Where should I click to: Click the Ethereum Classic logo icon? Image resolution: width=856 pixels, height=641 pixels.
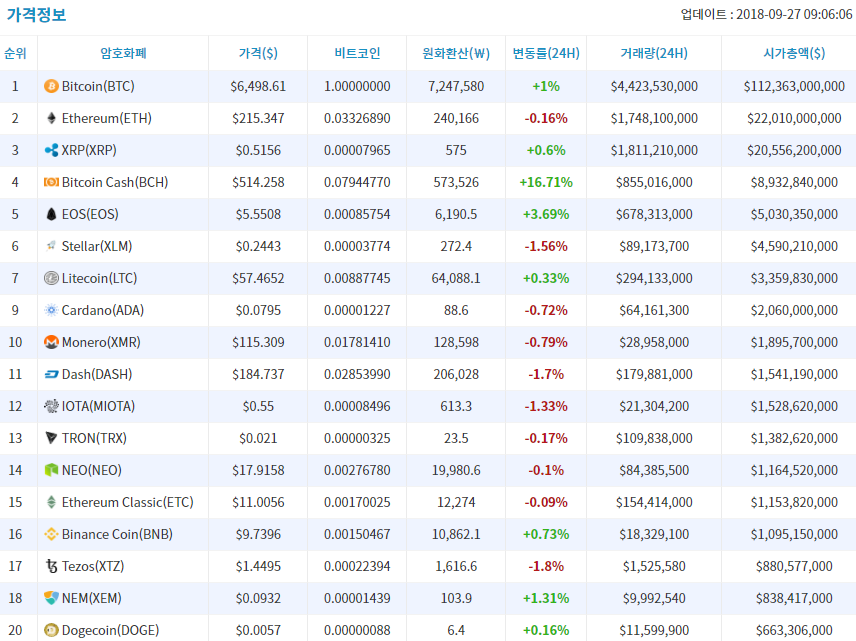(51, 502)
